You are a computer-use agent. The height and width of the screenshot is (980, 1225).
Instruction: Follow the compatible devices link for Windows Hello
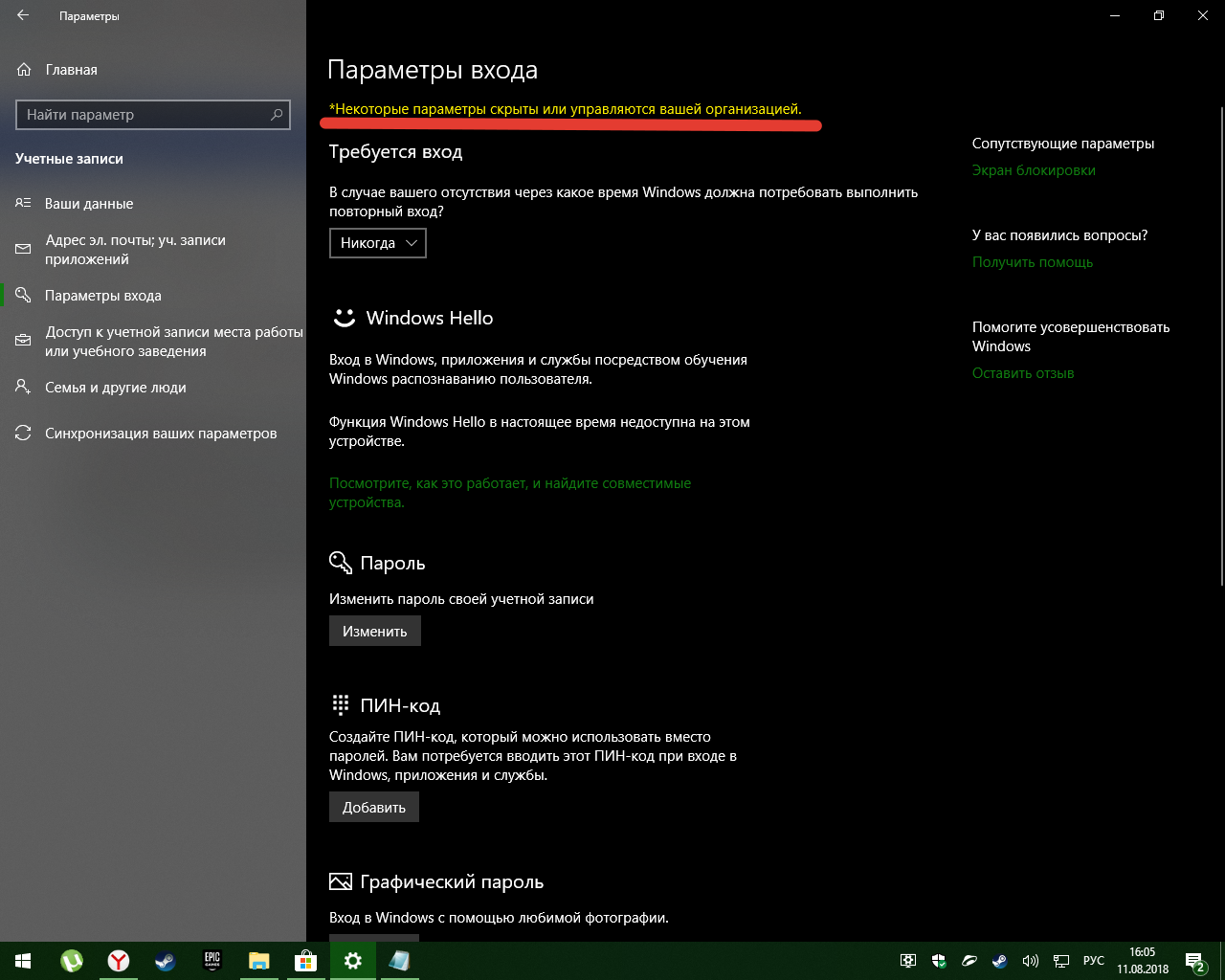[x=510, y=493]
